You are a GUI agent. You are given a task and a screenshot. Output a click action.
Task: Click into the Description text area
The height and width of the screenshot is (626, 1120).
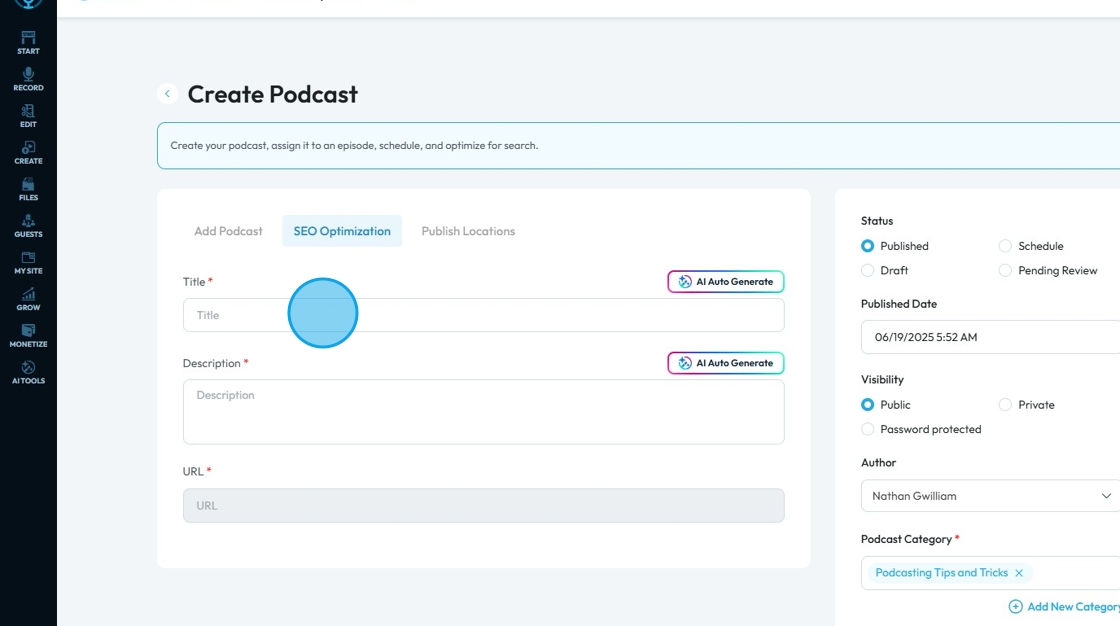pyautogui.click(x=483, y=412)
